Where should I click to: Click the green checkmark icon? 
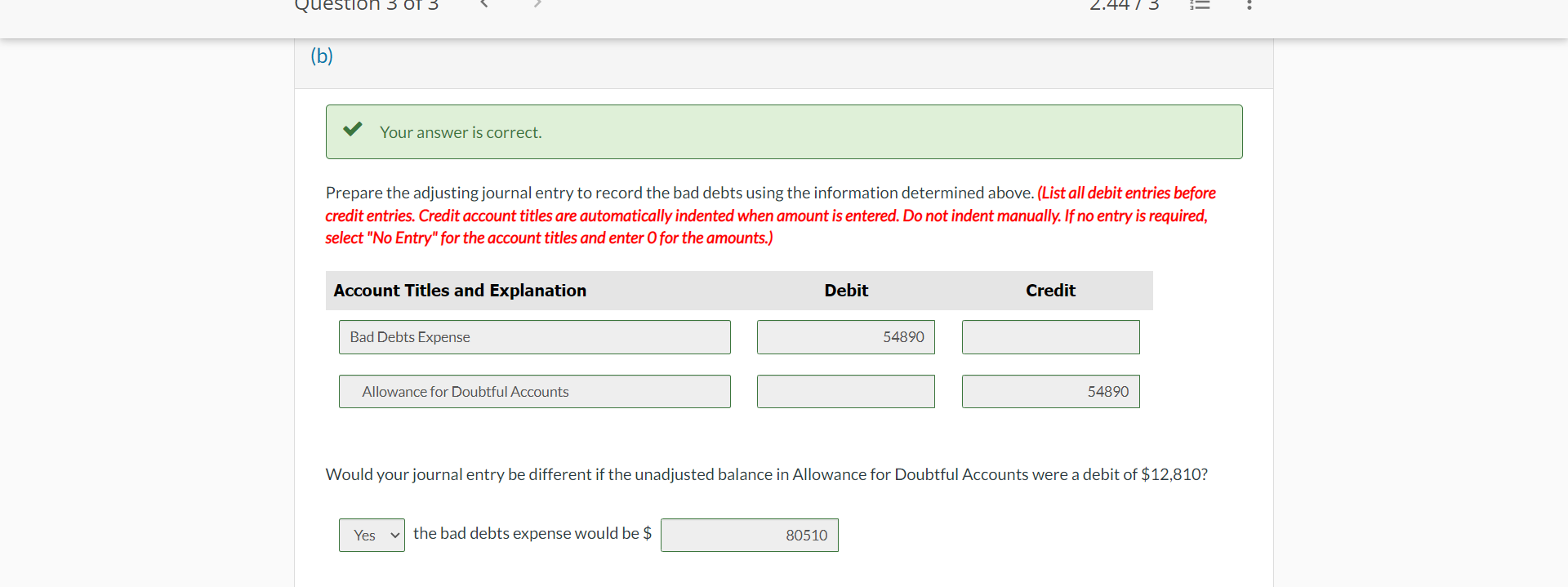coord(353,129)
